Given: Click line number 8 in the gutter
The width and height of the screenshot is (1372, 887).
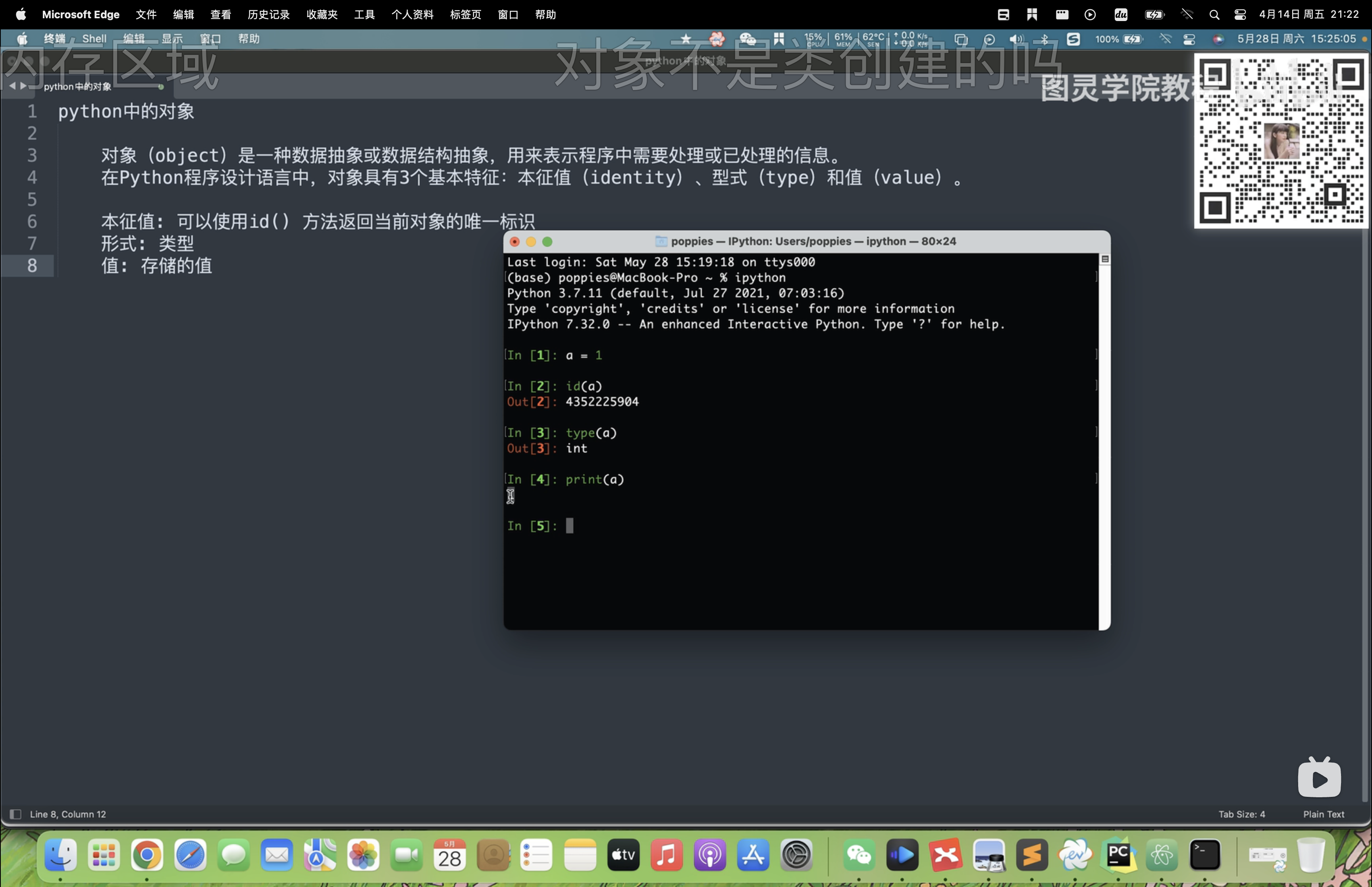Looking at the screenshot, I should click(32, 266).
